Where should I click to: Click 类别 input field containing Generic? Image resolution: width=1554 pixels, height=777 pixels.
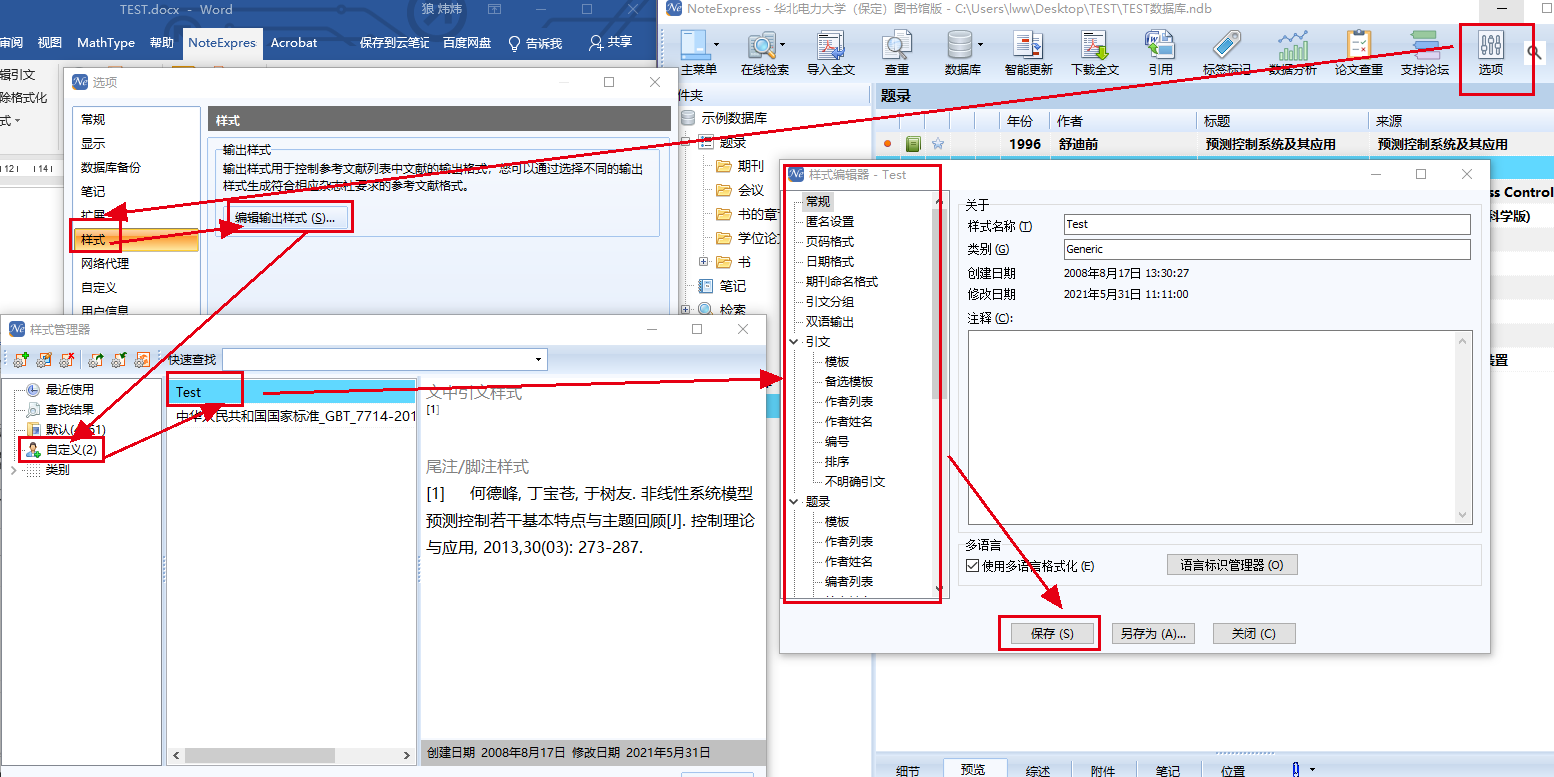(x=1267, y=249)
